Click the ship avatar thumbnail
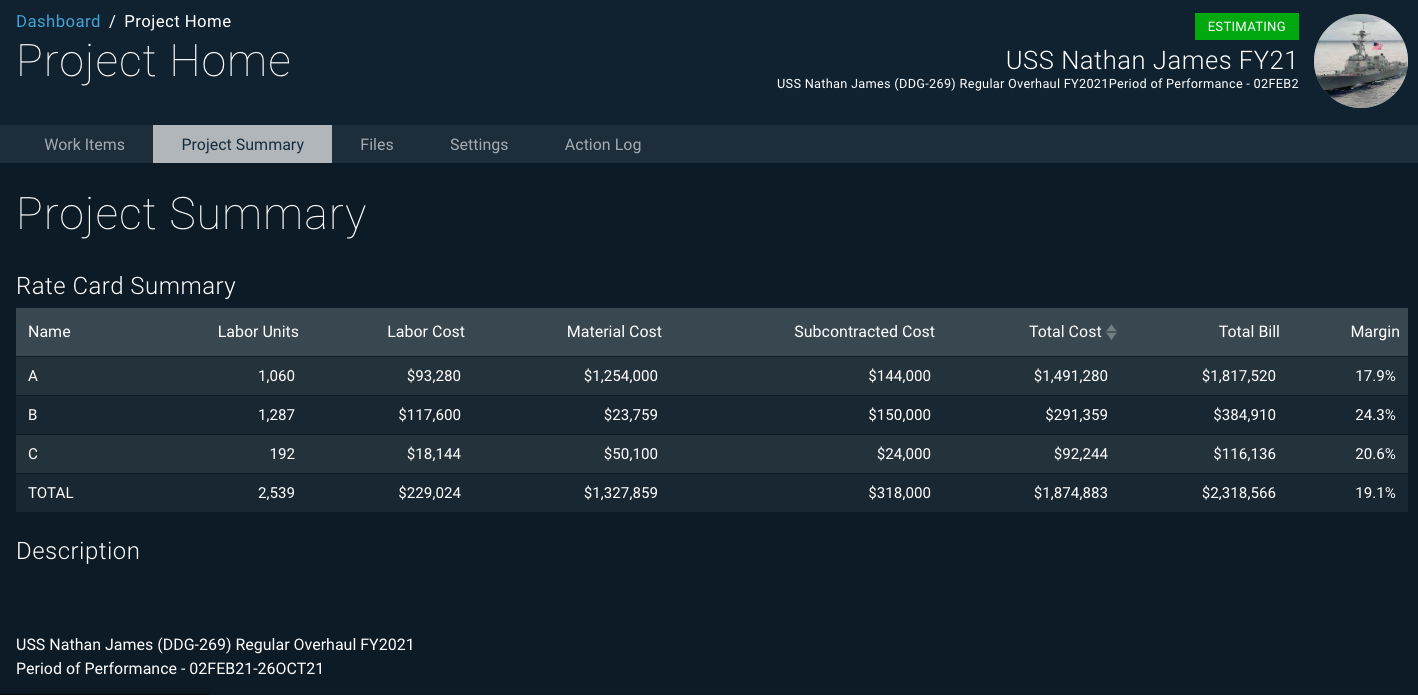Screen dimensions: 1418x695 (1360, 61)
